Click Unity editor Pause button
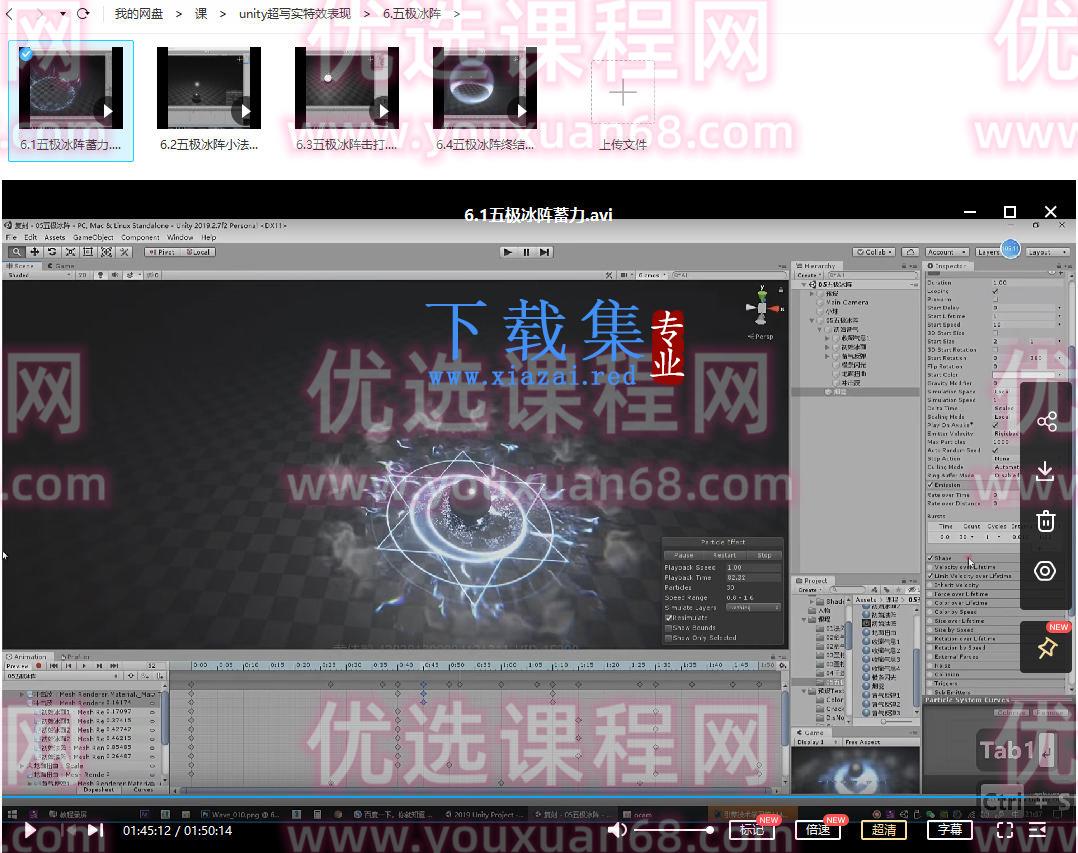 point(526,252)
